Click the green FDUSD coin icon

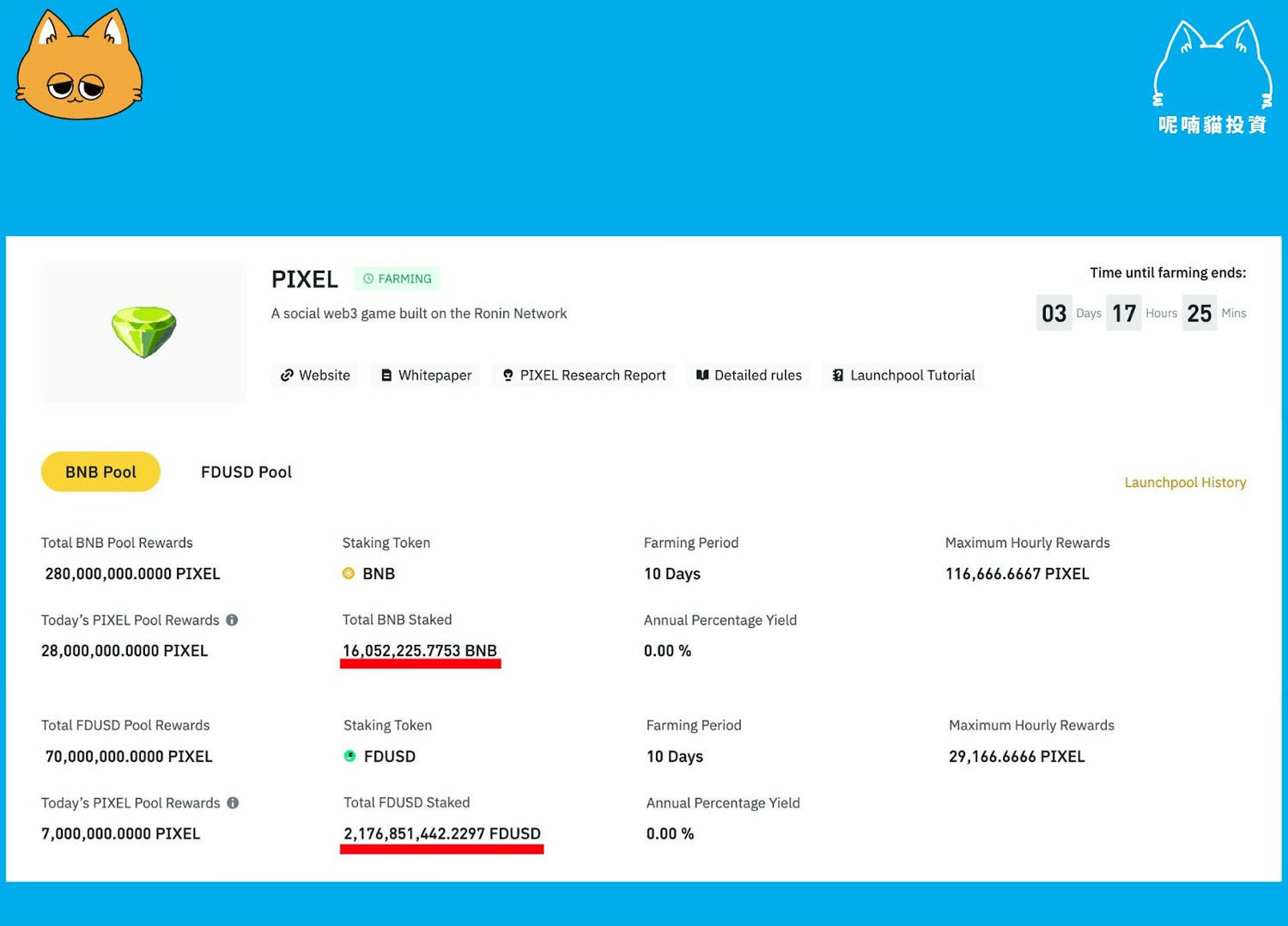[x=349, y=756]
